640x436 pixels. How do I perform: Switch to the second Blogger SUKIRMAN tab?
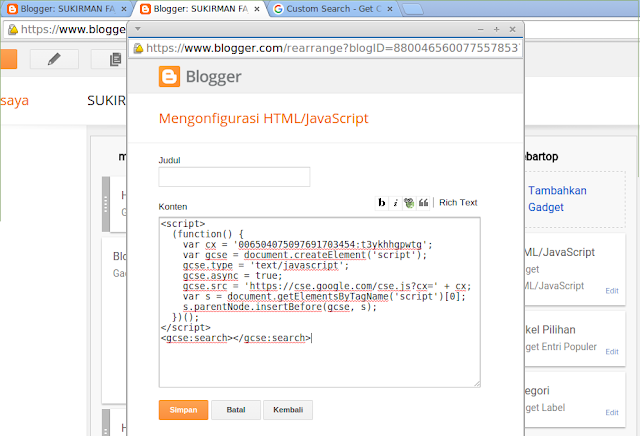coord(200,9)
